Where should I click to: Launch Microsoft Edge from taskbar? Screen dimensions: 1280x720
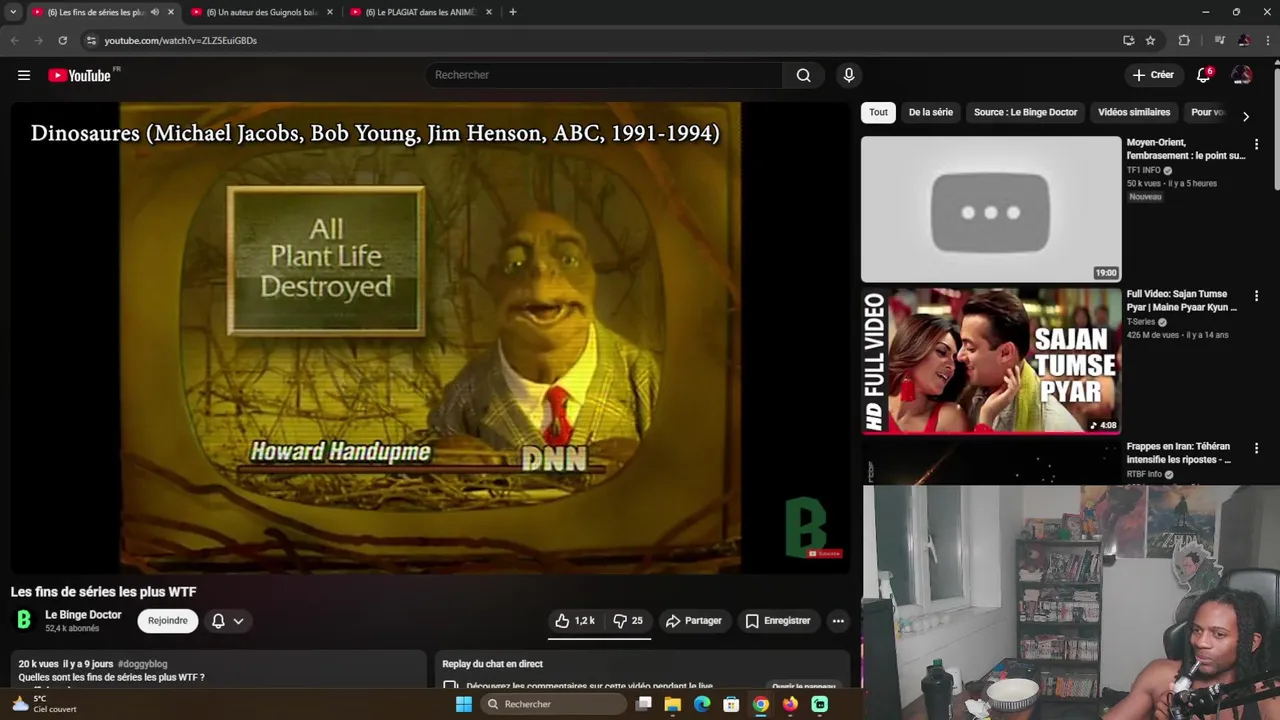click(702, 704)
